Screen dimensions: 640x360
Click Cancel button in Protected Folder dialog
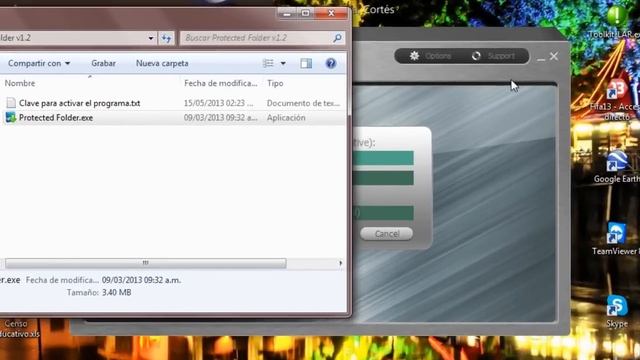(x=386, y=234)
